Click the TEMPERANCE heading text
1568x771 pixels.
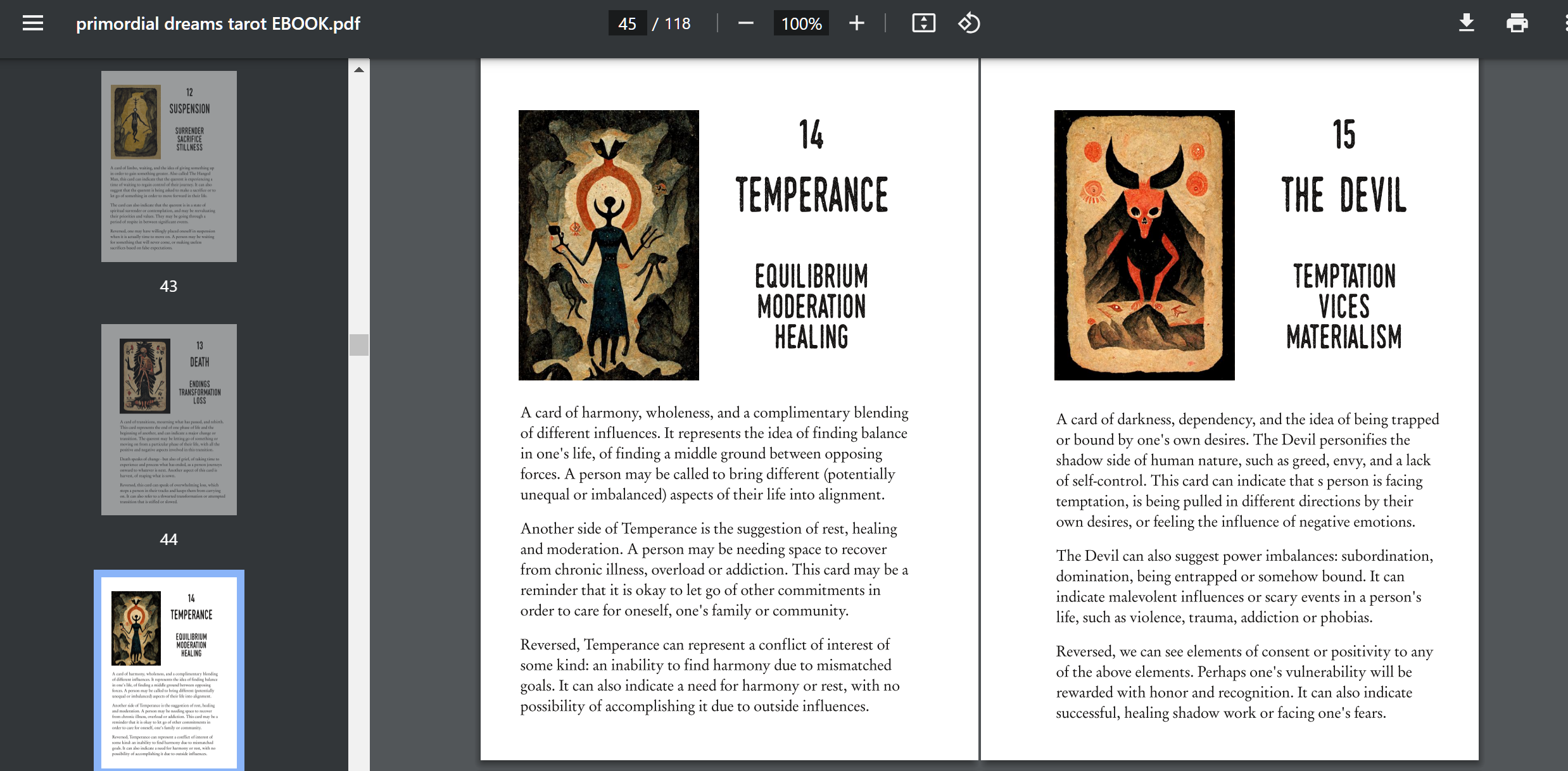(x=811, y=194)
